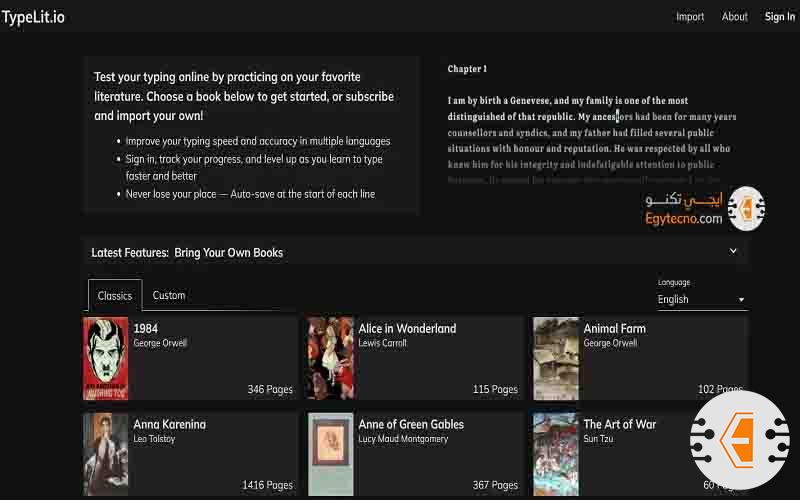Screen dimensions: 800x500
Task: Click The Art of War cover thumbnail
Action: [x=556, y=454]
